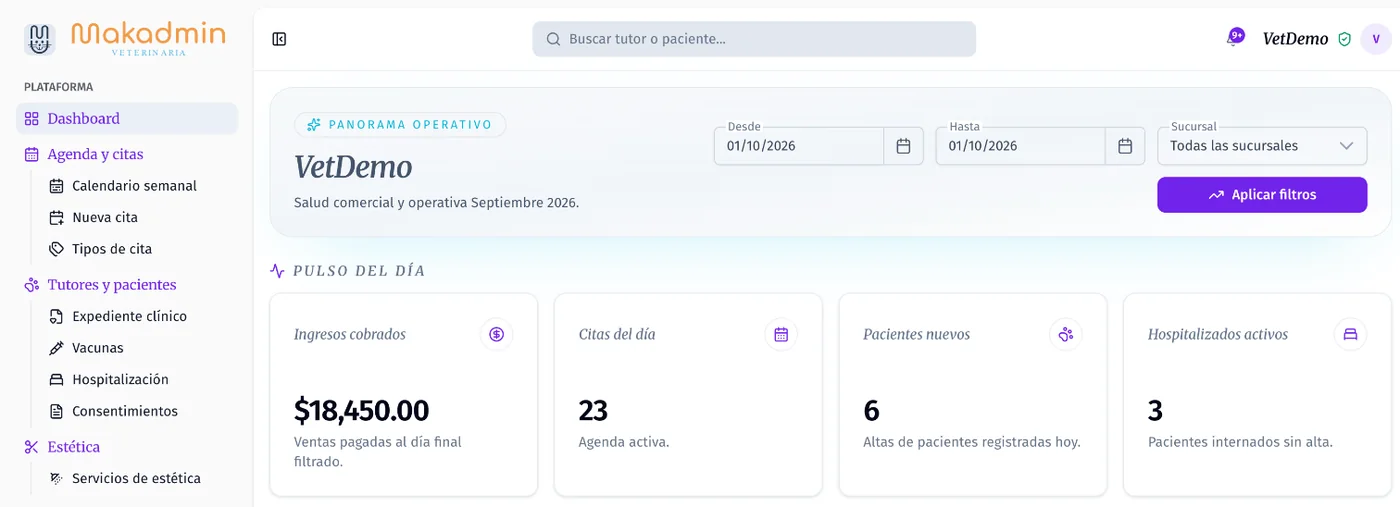Click the Dashboard grid icon in sidebar
This screenshot has width=1400, height=507.
pos(32,118)
